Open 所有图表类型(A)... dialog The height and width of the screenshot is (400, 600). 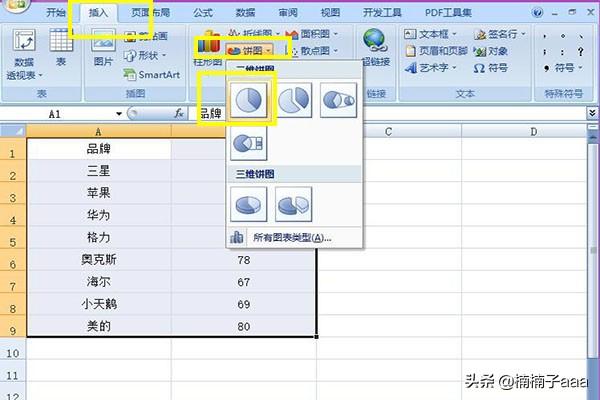(x=294, y=238)
